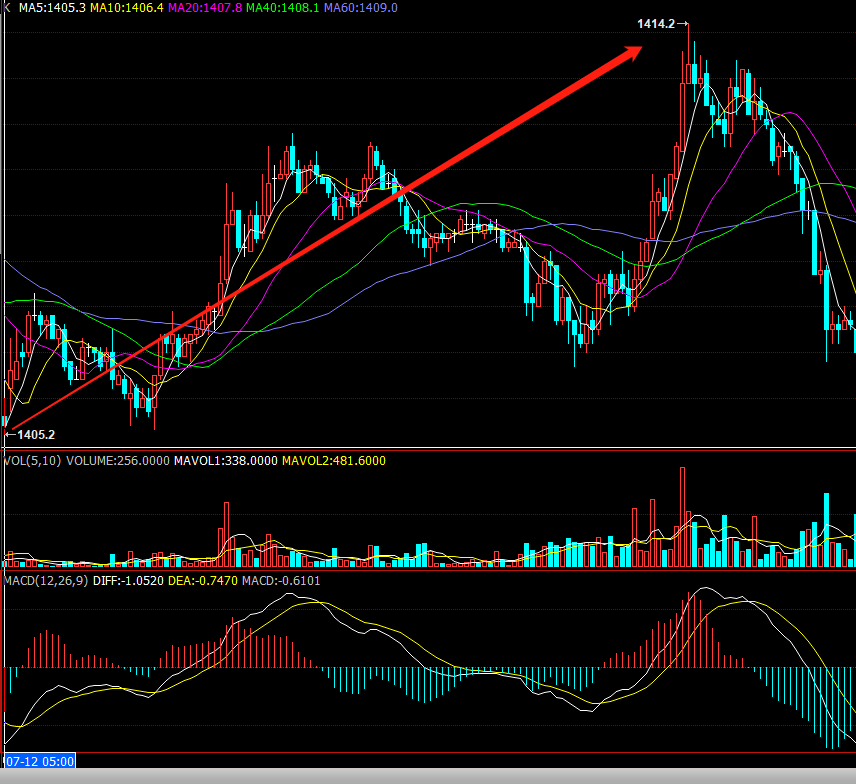Click the tallest red volume bar
856x784 pixels.
[682, 516]
